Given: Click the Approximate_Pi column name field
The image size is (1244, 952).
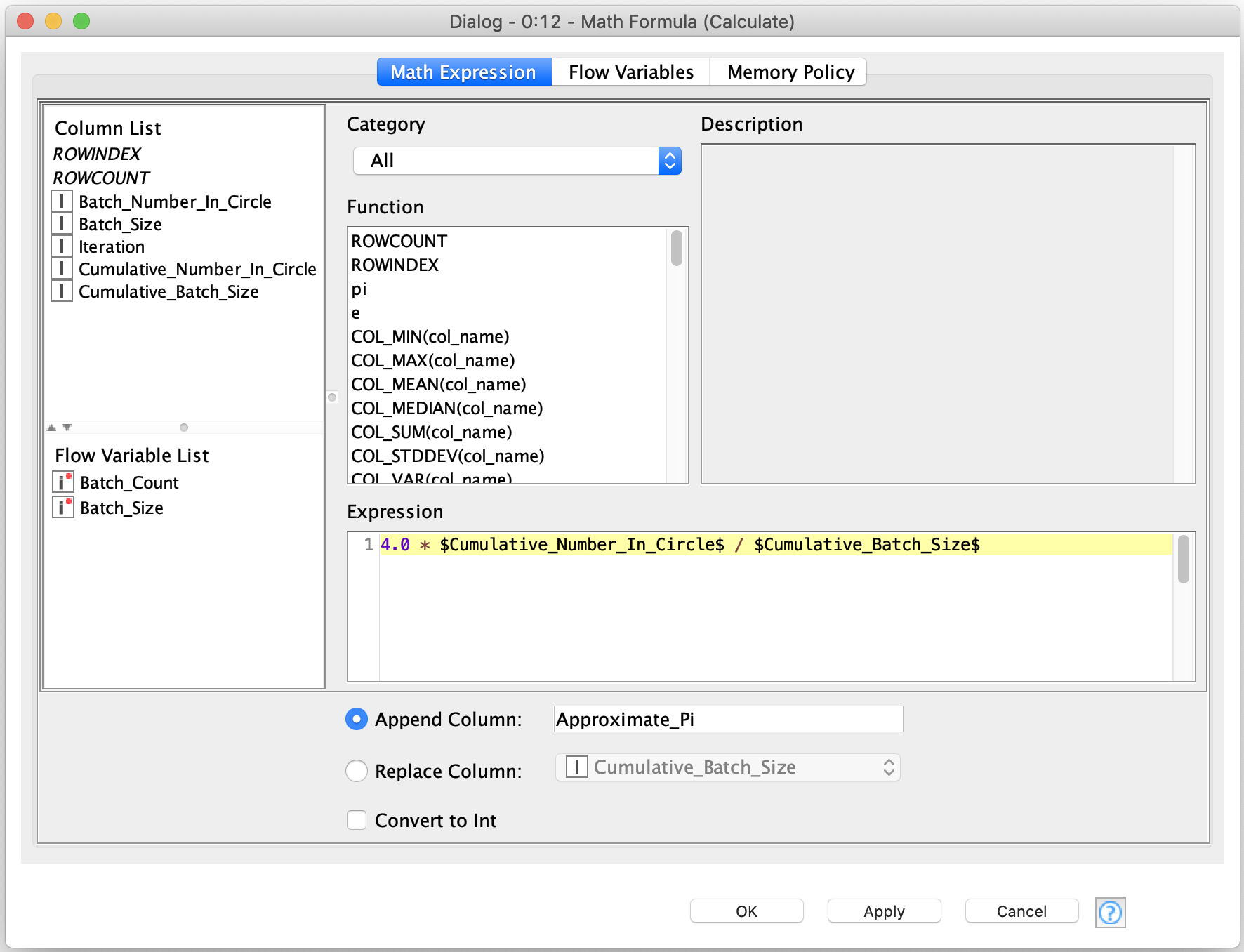Looking at the screenshot, I should tap(727, 719).
